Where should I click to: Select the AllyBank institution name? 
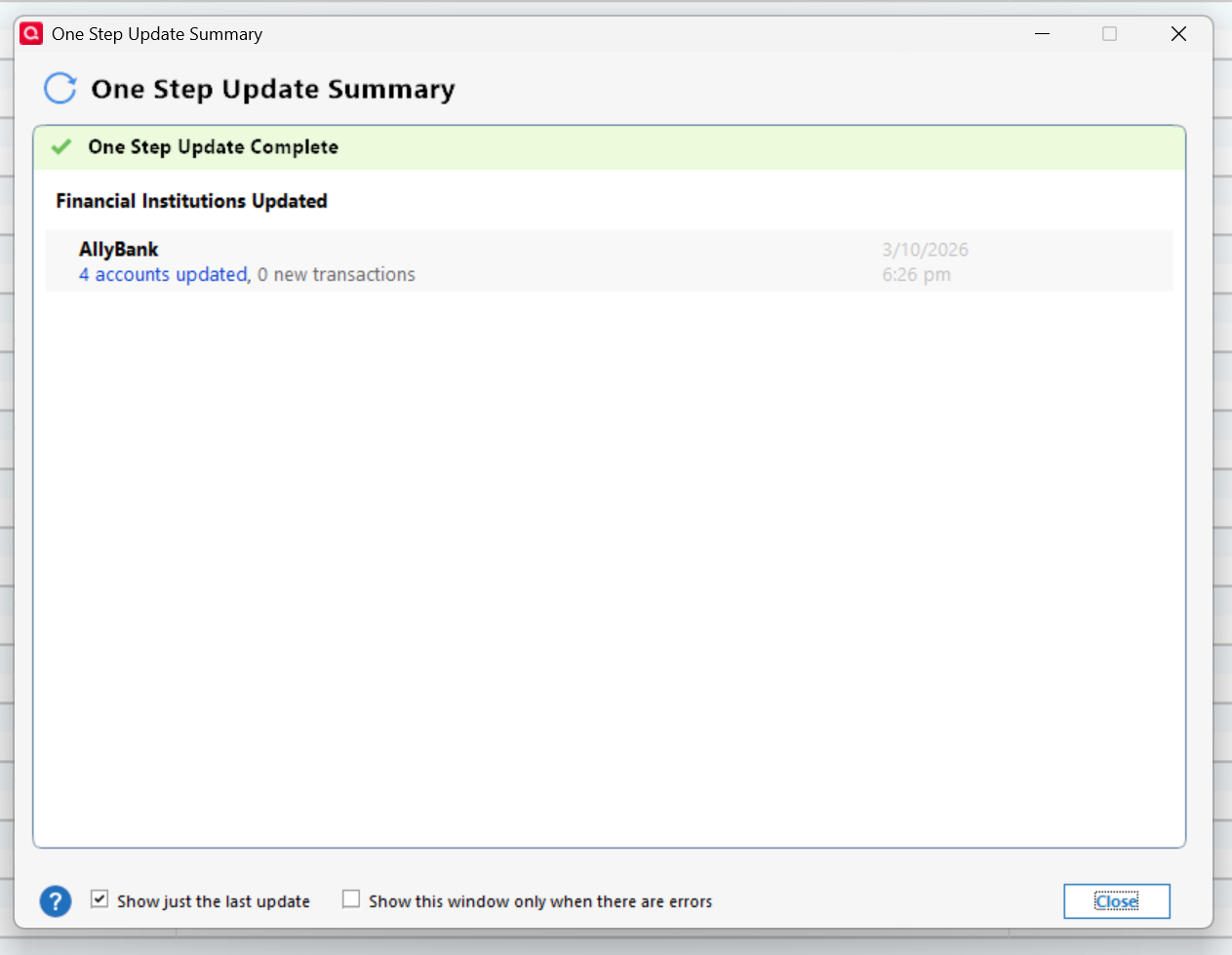coord(118,250)
